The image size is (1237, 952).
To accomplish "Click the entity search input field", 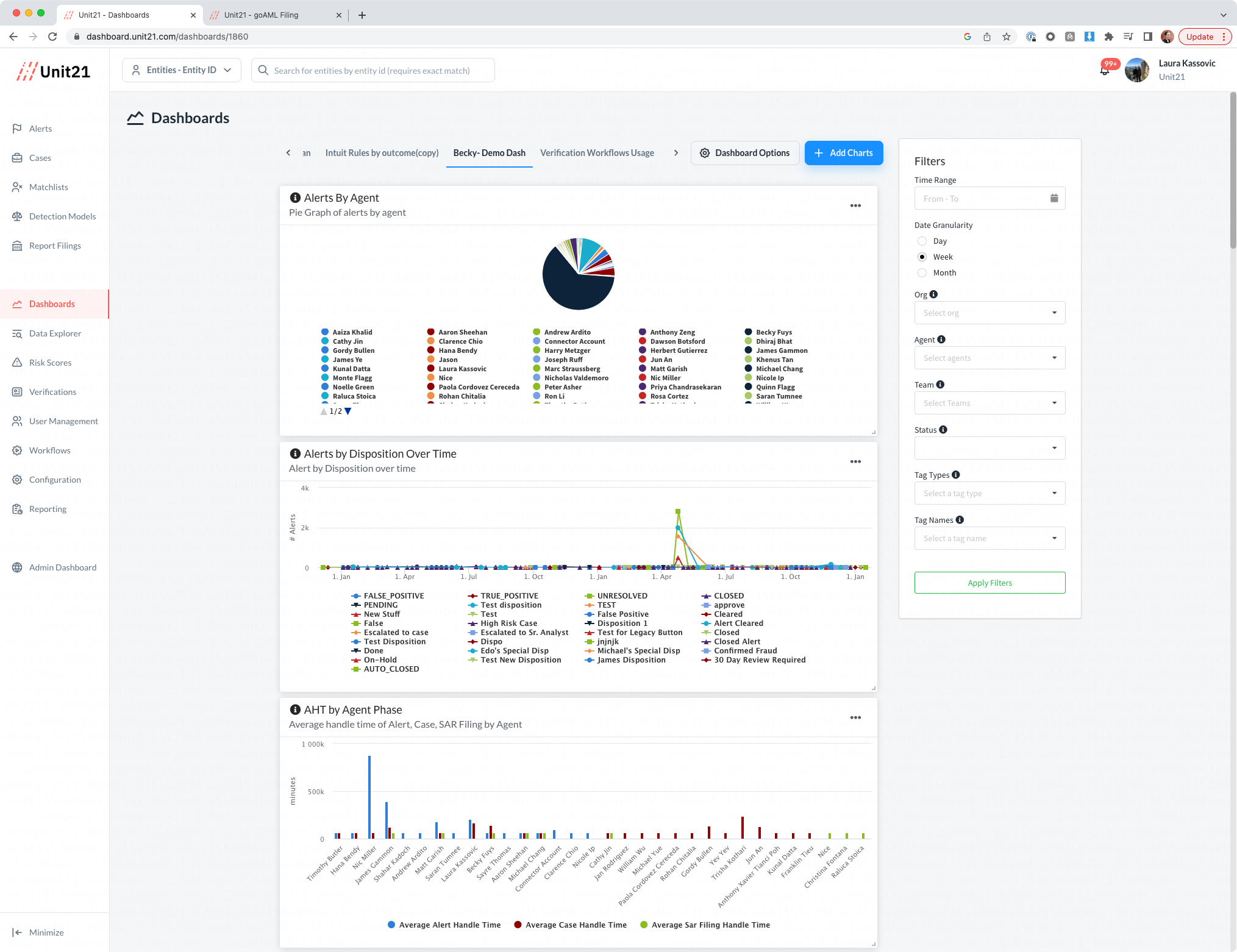I will point(372,71).
